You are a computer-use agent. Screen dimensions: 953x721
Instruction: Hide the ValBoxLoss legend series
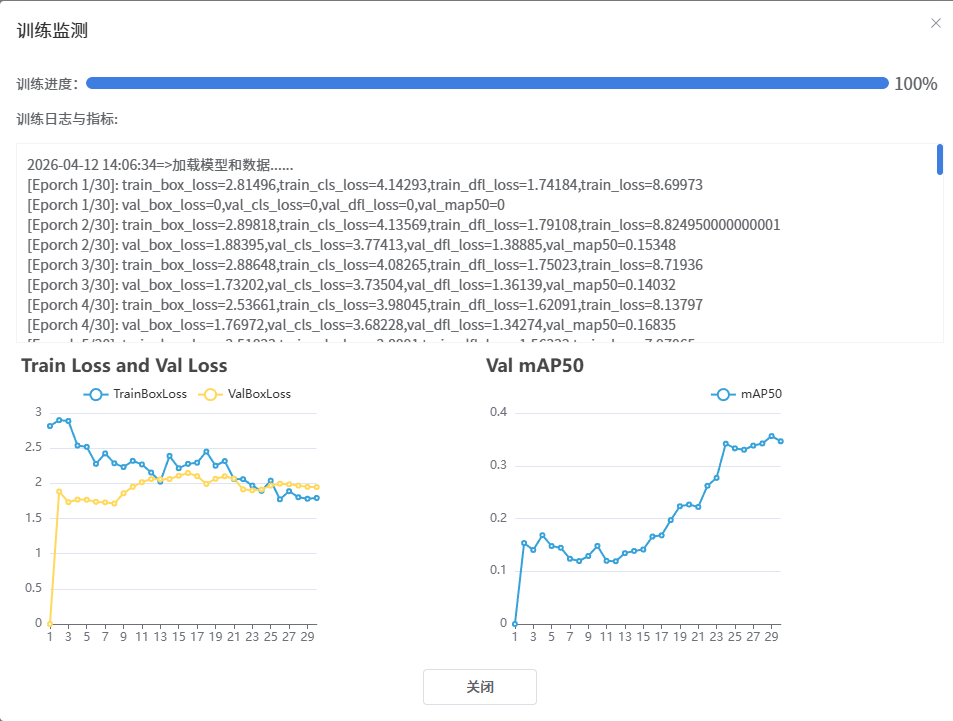246,394
